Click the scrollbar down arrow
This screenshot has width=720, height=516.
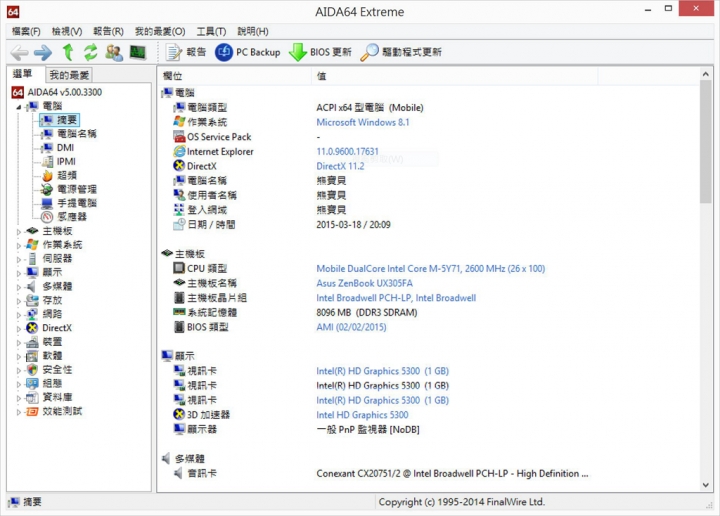click(706, 485)
